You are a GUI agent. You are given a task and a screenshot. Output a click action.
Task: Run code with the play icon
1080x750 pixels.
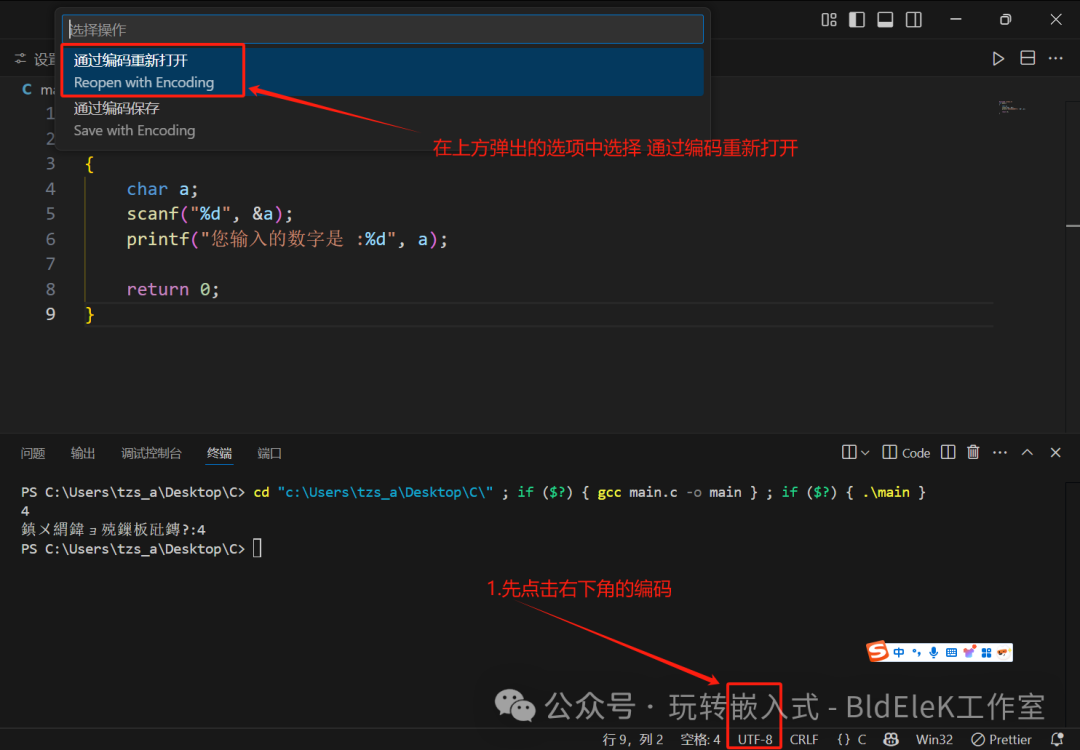998,59
